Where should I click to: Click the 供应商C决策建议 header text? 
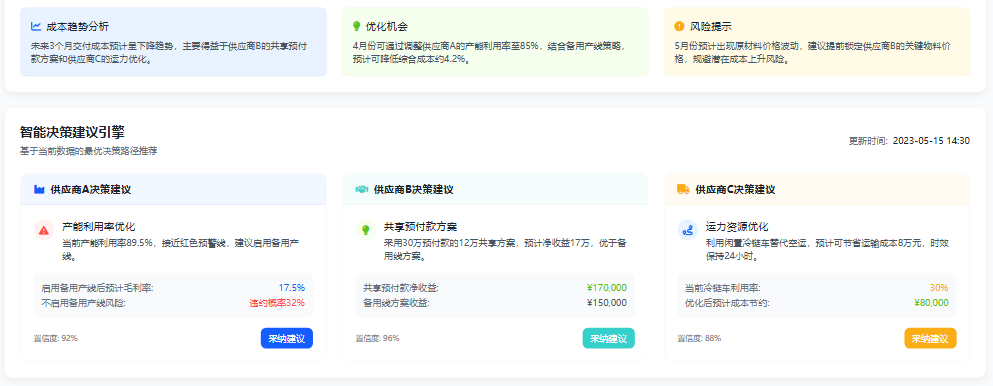tap(735, 189)
